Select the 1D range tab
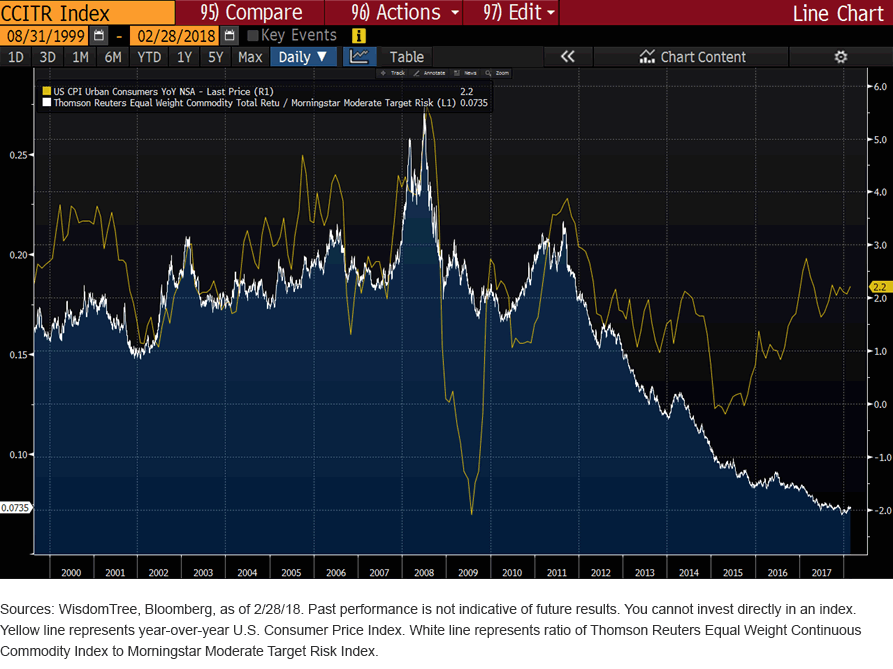The height and width of the screenshot is (669, 893). pyautogui.click(x=15, y=57)
